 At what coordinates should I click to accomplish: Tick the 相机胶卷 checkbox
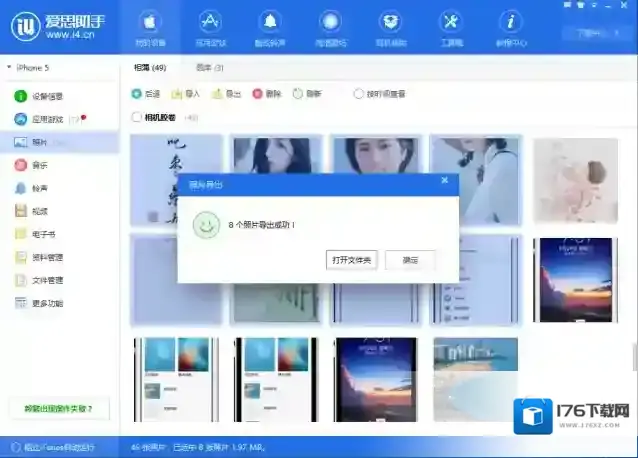(x=136, y=118)
